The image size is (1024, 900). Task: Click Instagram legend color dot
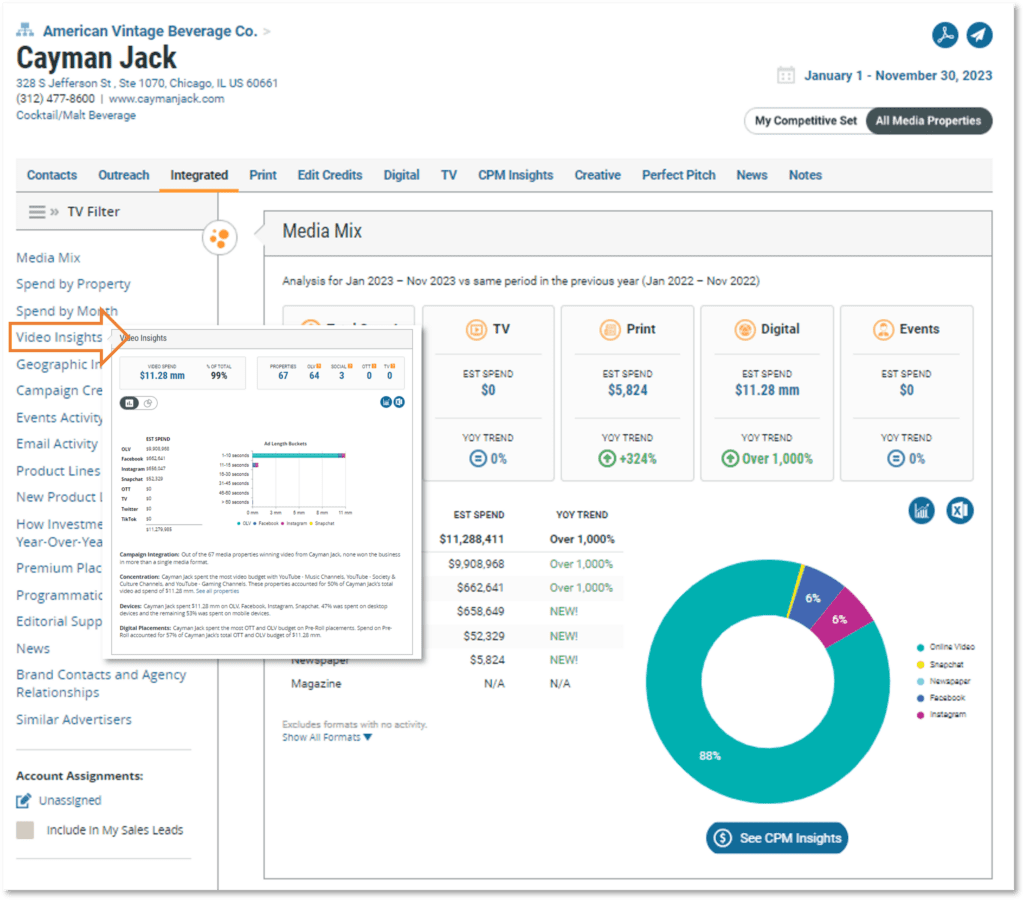click(x=920, y=715)
